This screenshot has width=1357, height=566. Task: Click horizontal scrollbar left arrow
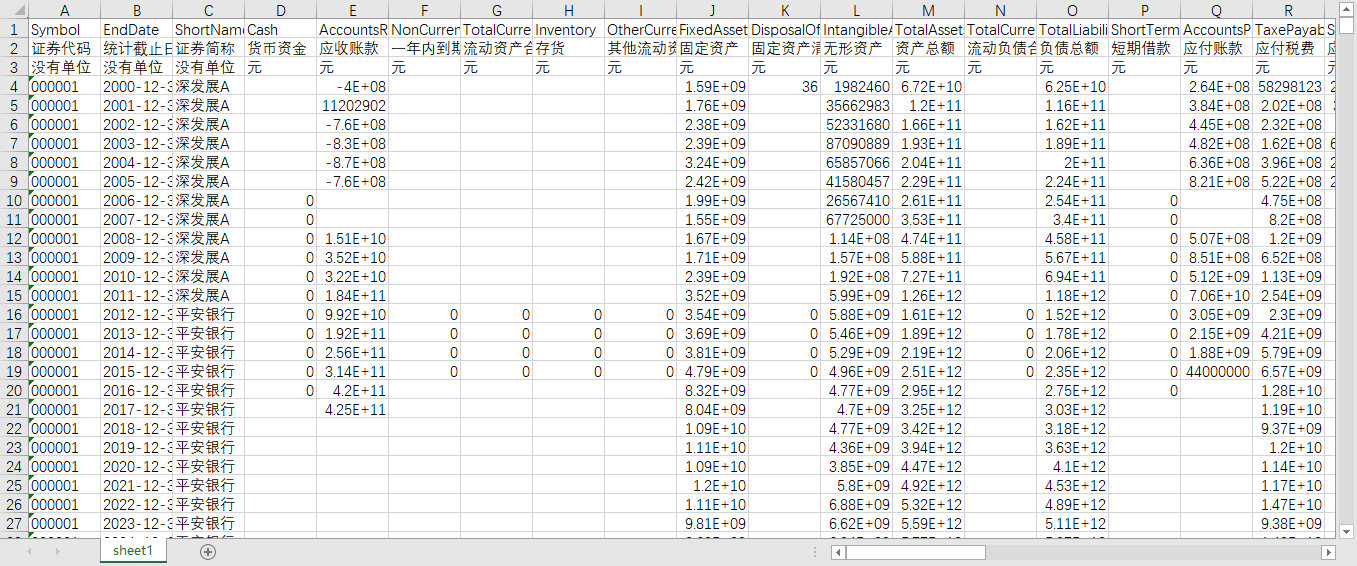coord(838,552)
